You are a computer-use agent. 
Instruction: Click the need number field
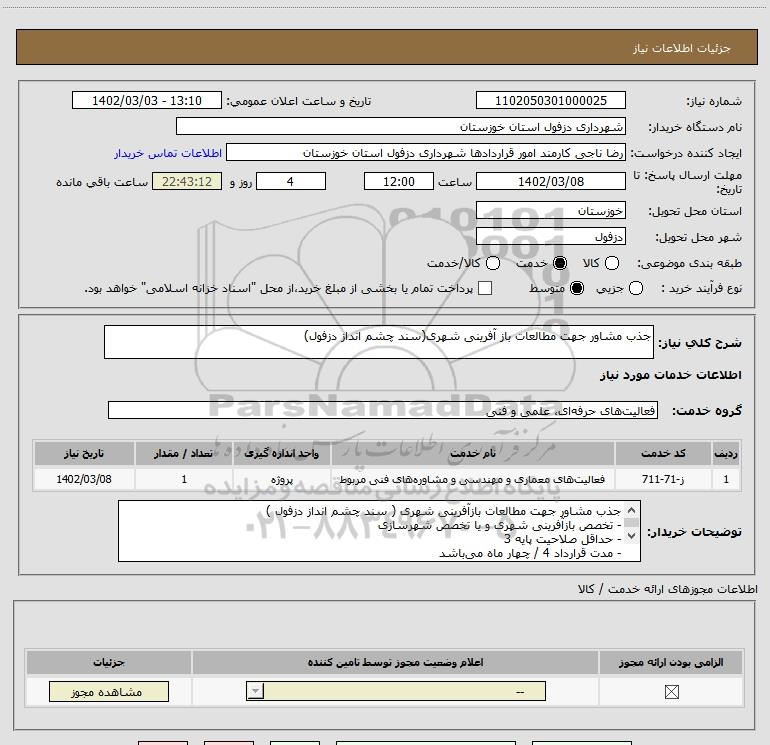[x=550, y=100]
